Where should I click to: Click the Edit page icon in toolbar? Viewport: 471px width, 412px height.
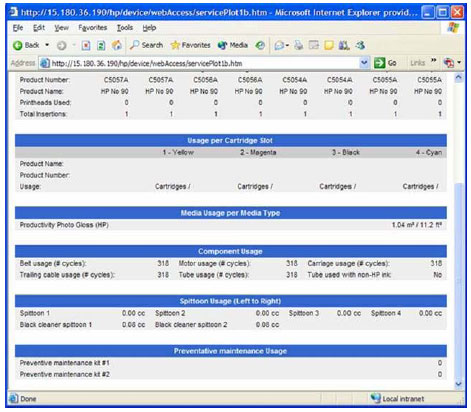click(x=314, y=45)
